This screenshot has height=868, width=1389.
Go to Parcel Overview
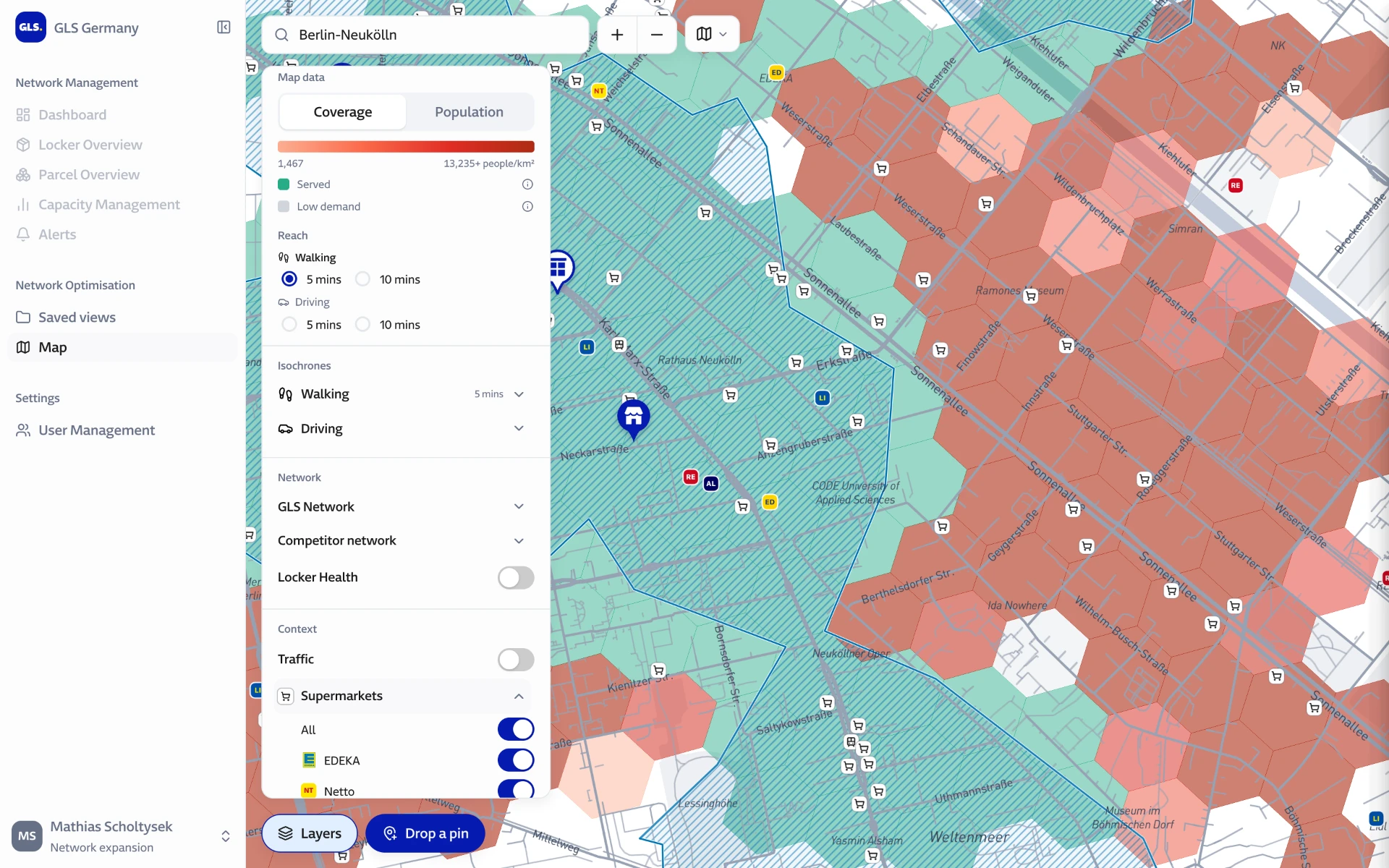pos(88,174)
